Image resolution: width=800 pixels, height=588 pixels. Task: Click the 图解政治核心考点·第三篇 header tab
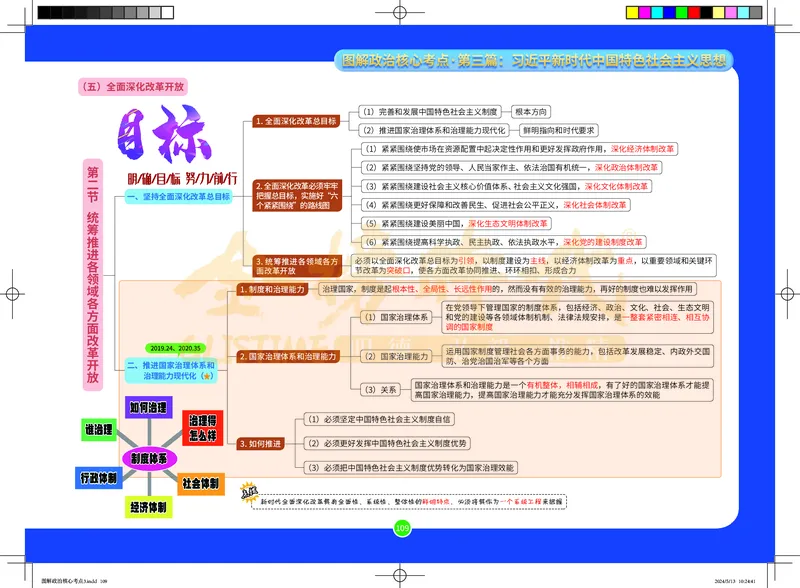tap(540, 59)
